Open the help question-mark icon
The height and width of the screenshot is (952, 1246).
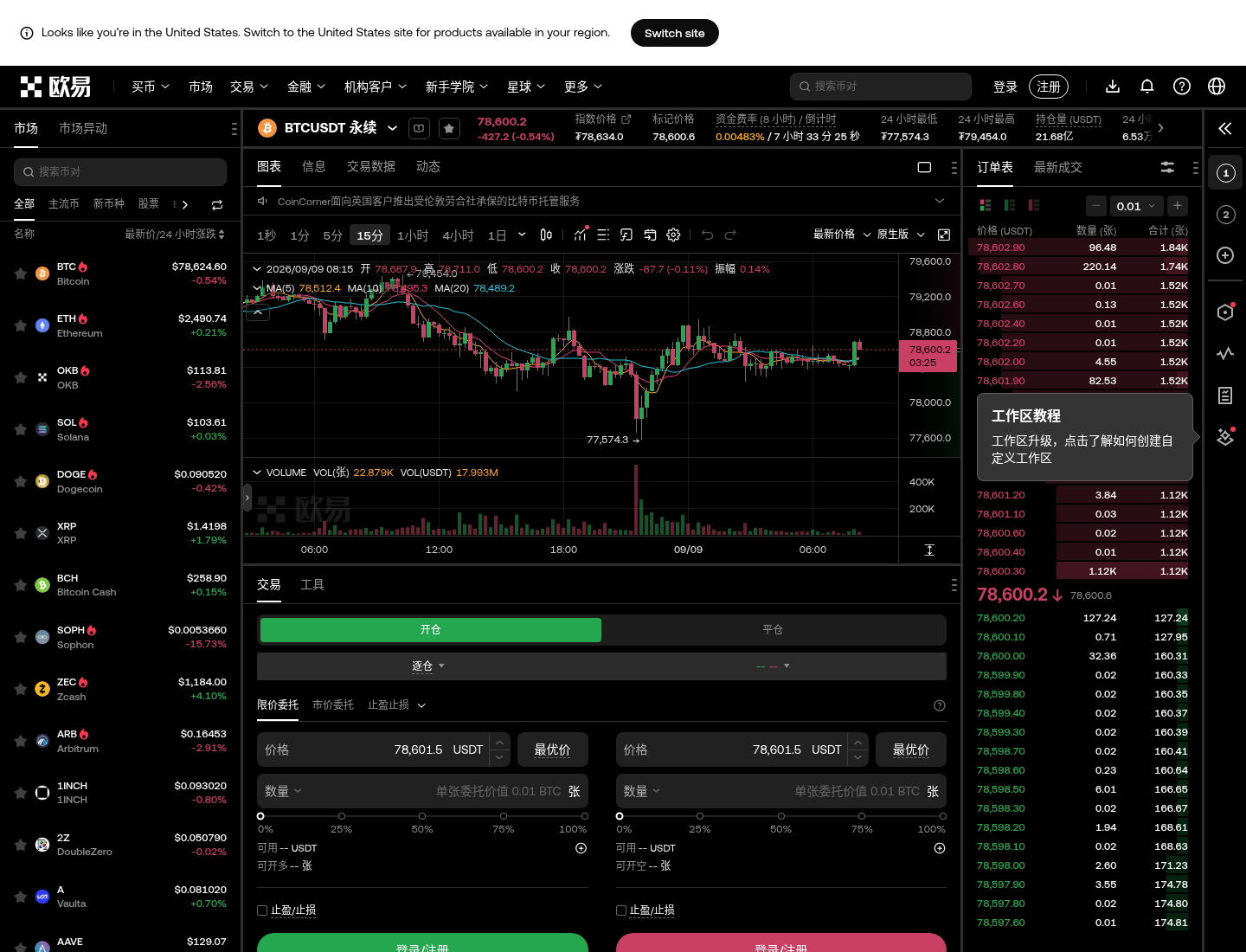click(1182, 87)
